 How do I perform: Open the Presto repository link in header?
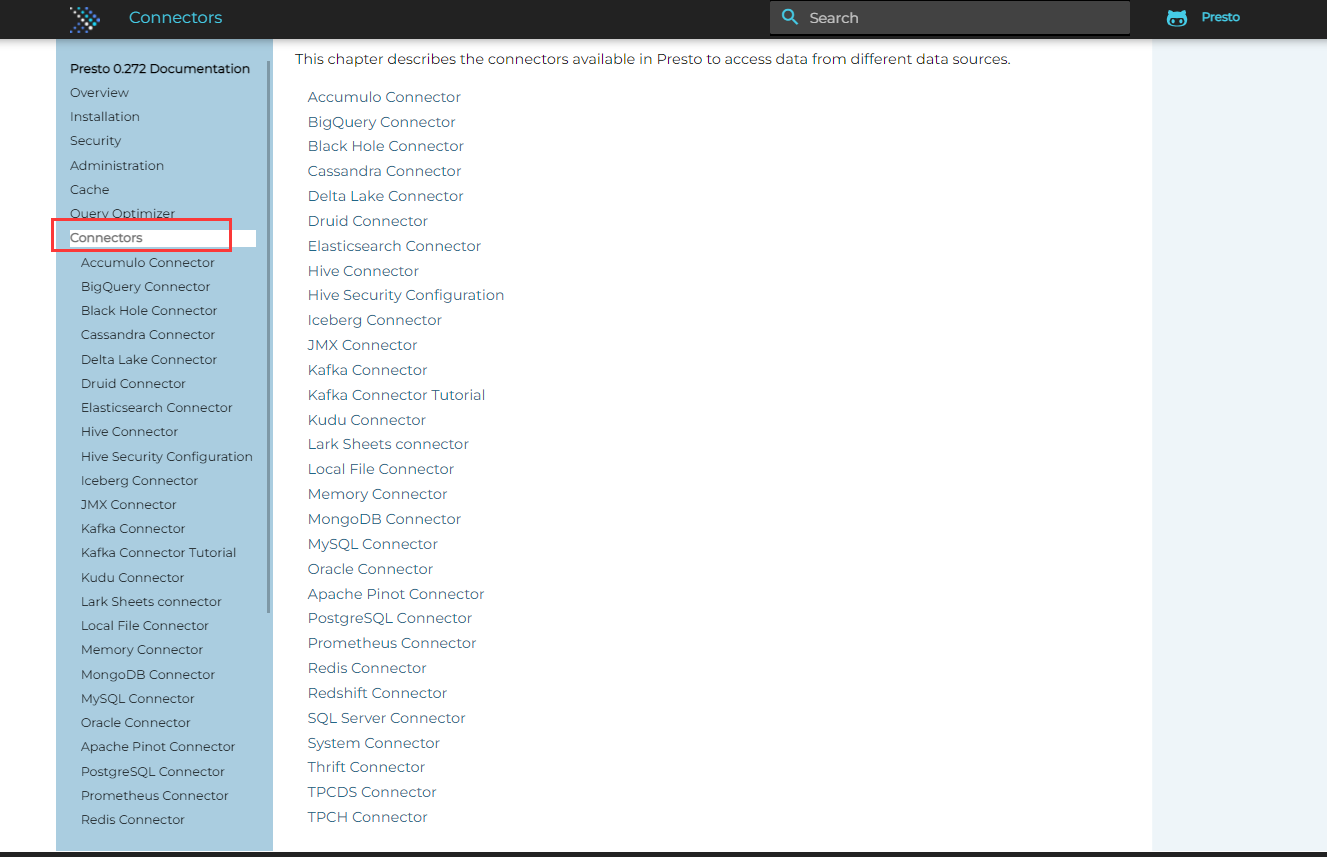coord(1220,17)
